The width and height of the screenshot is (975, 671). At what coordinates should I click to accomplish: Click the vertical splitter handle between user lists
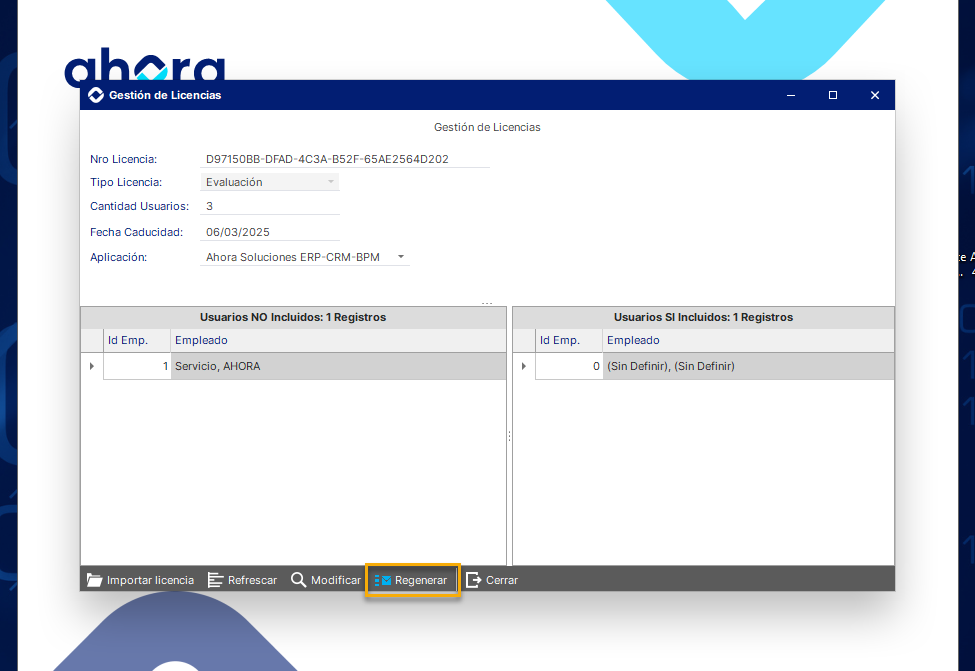coord(509,437)
